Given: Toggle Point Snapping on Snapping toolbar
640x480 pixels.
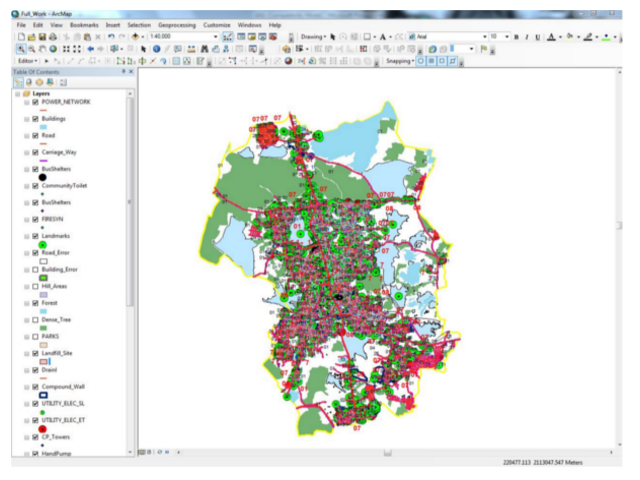Looking at the screenshot, I should (x=420, y=61).
